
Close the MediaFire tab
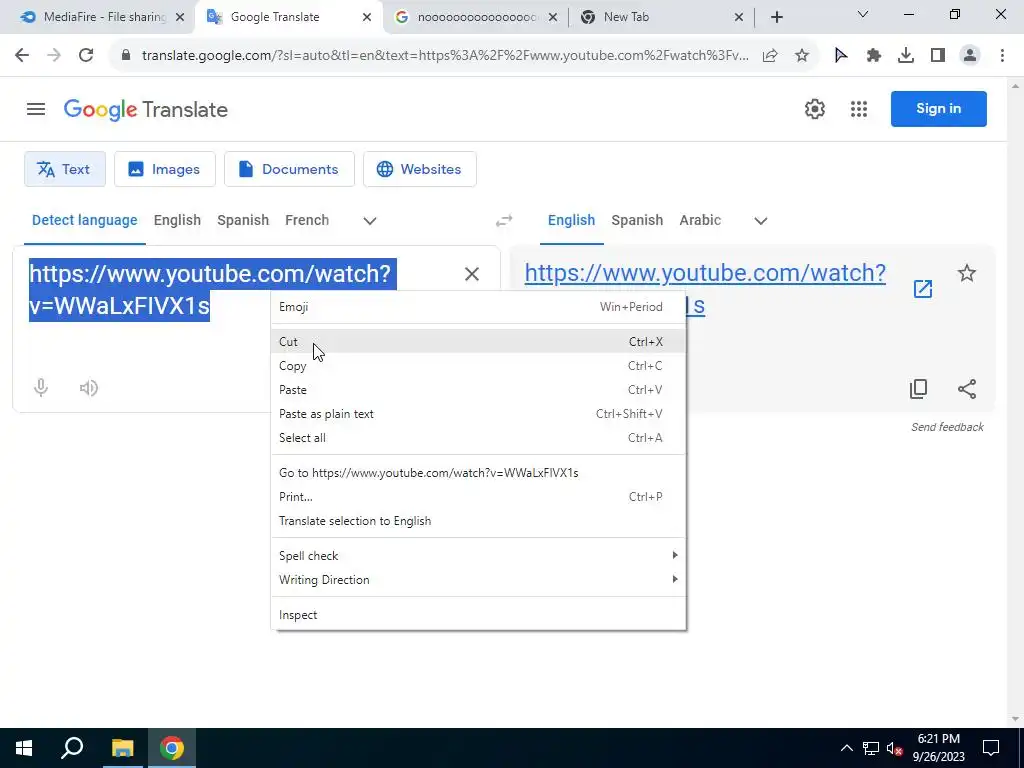pos(180,18)
